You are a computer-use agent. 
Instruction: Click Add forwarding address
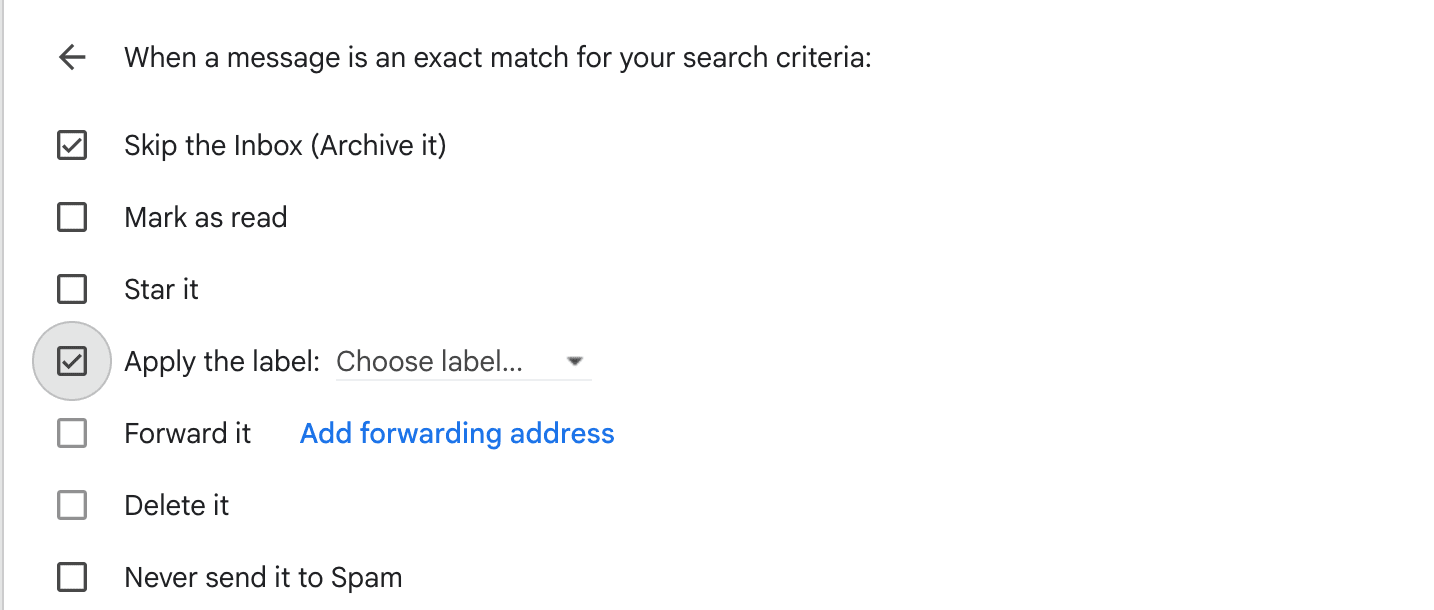pos(456,433)
